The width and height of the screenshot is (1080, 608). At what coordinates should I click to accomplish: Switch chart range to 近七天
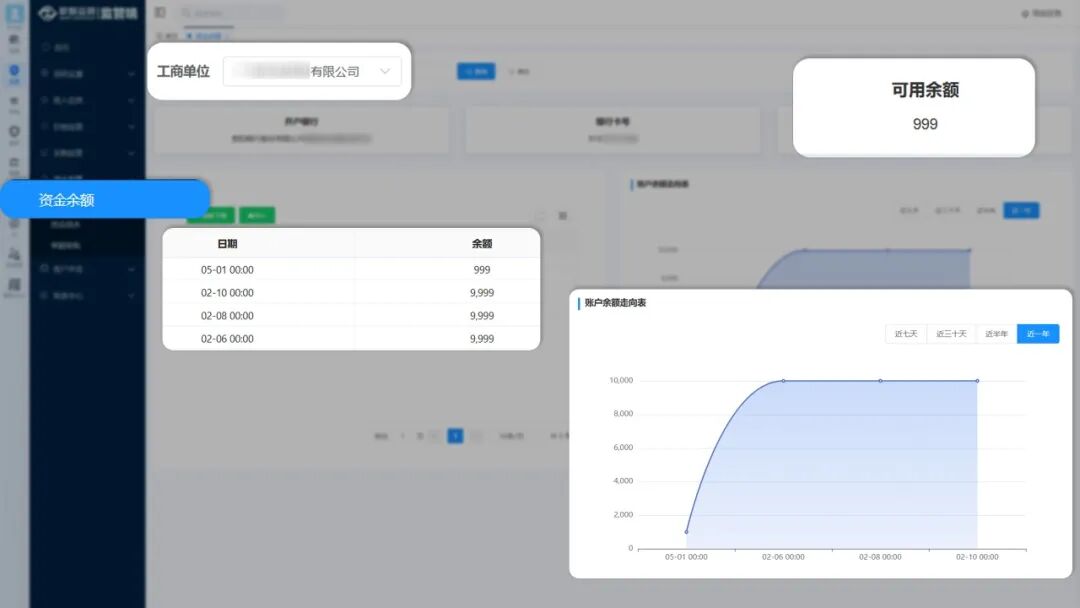click(906, 334)
